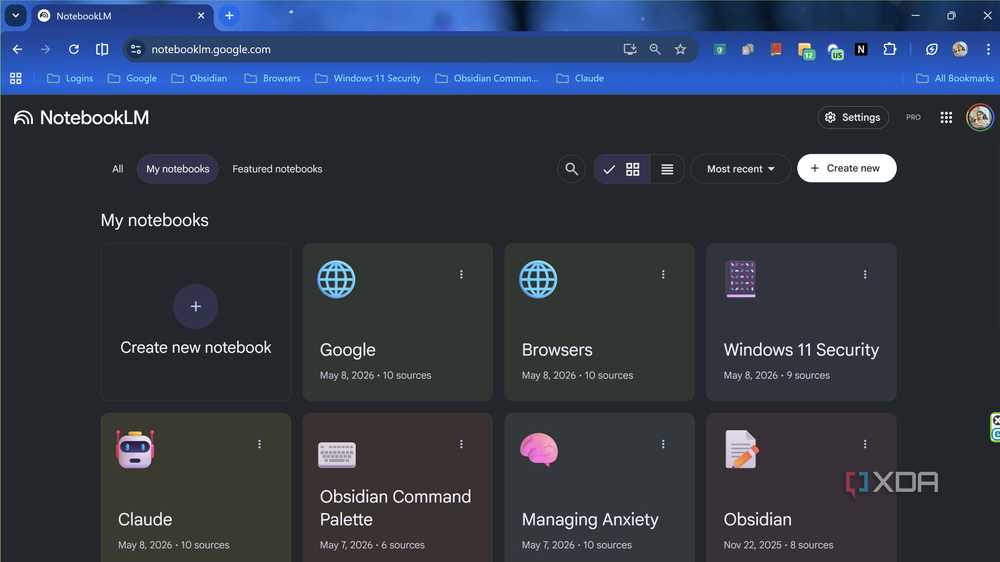1000x562 pixels.
Task: Open the tab search dropdown arrow
Action: (15, 15)
